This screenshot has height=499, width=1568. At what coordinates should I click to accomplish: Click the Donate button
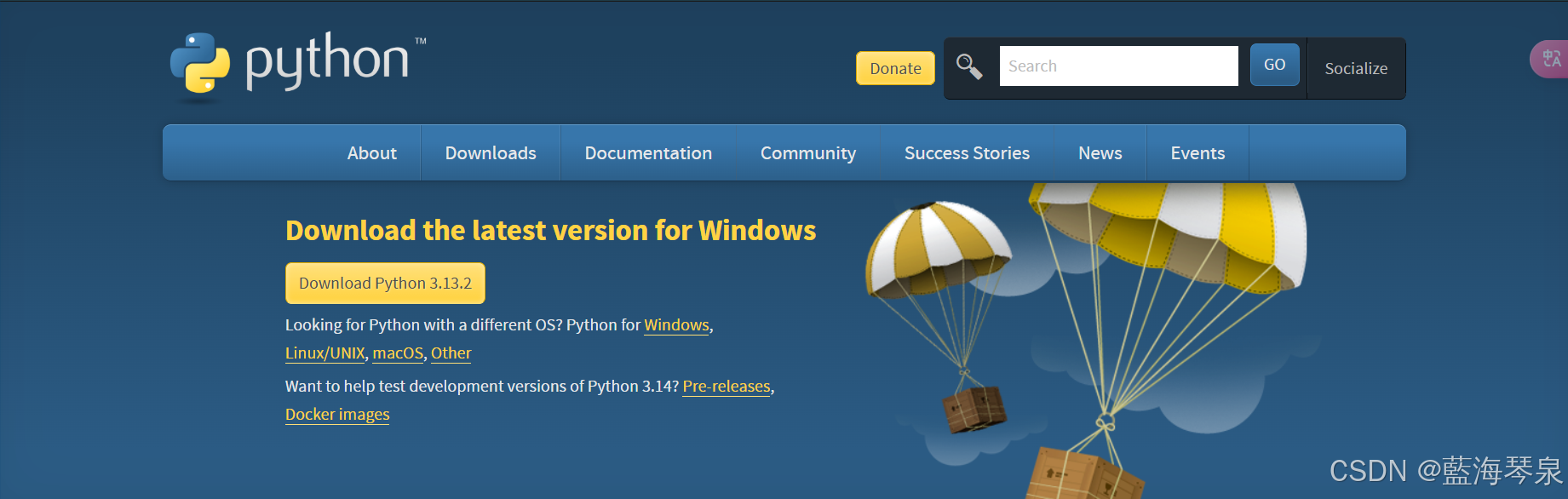pyautogui.click(x=895, y=68)
